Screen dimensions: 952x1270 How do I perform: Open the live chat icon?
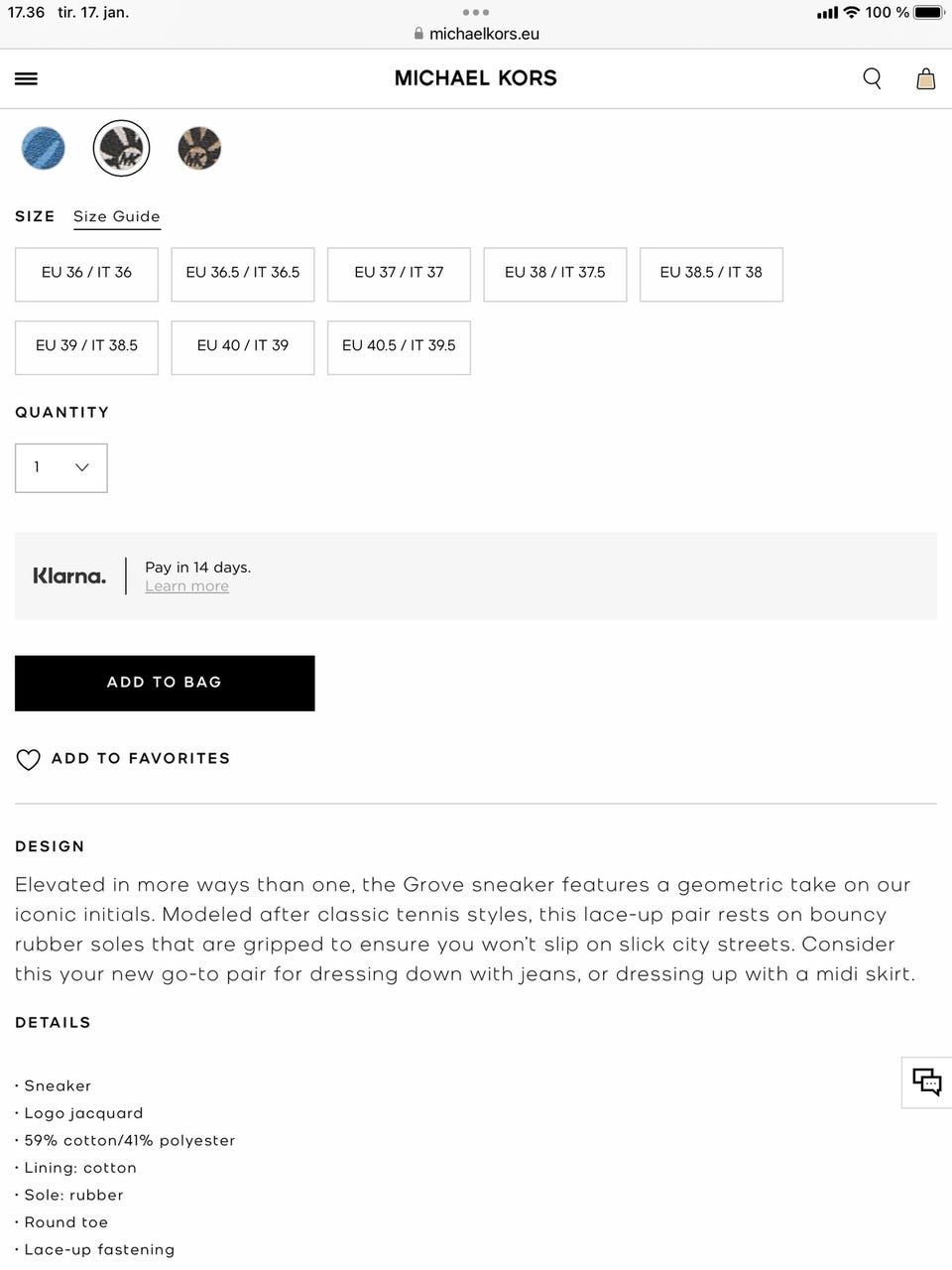(x=926, y=1081)
